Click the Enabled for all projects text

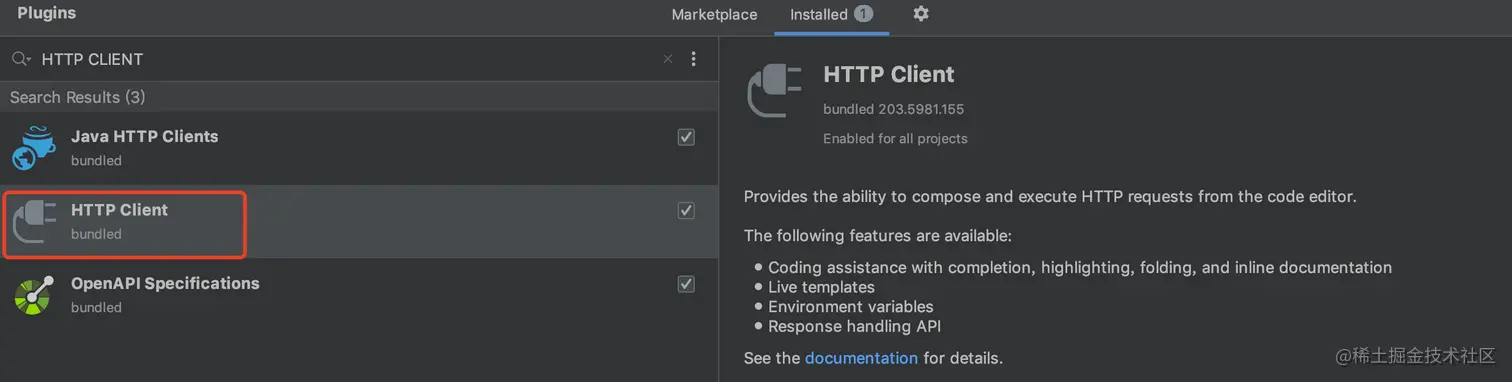click(x=895, y=139)
